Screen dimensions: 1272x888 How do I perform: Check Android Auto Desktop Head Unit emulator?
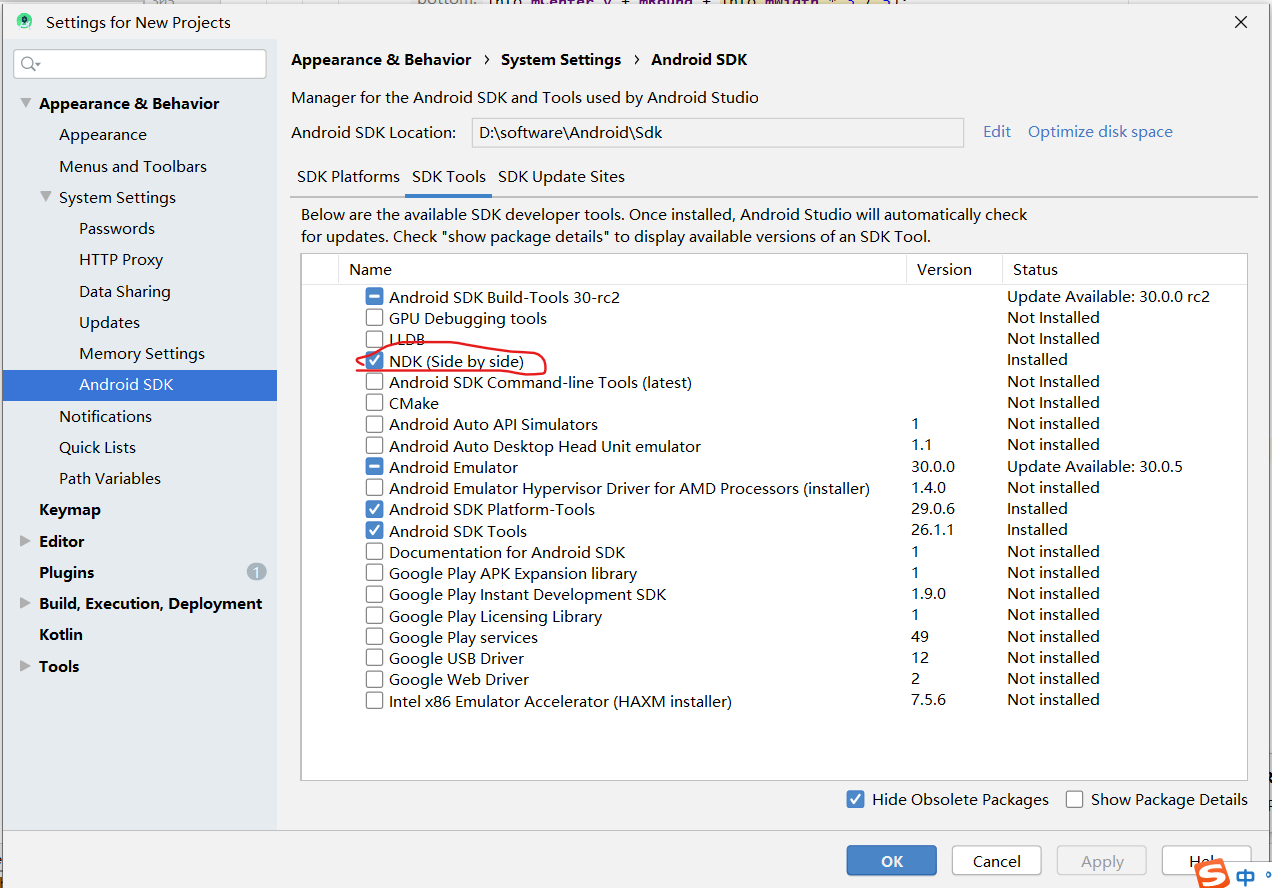pyautogui.click(x=374, y=445)
